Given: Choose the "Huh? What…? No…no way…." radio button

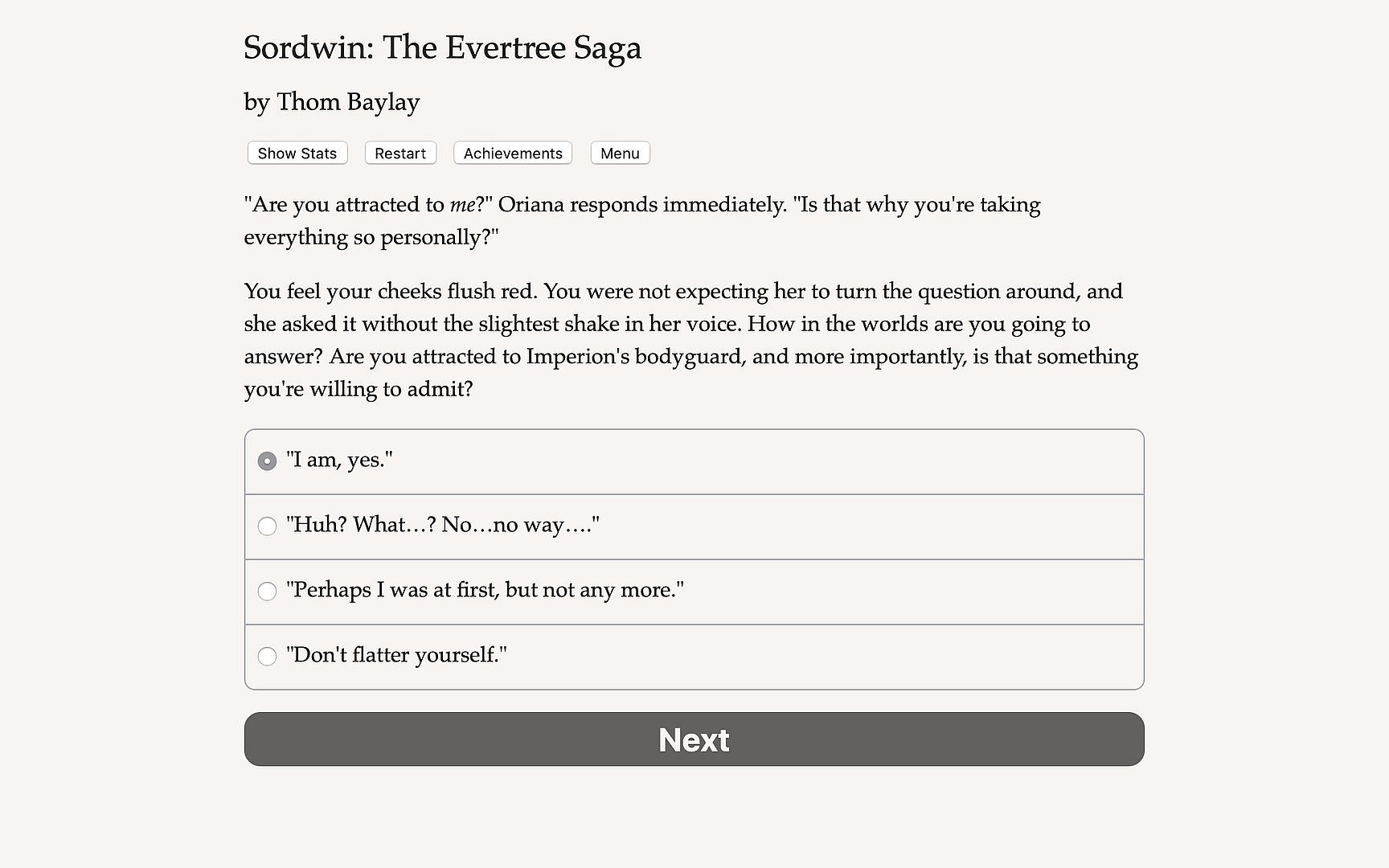Looking at the screenshot, I should tap(267, 526).
